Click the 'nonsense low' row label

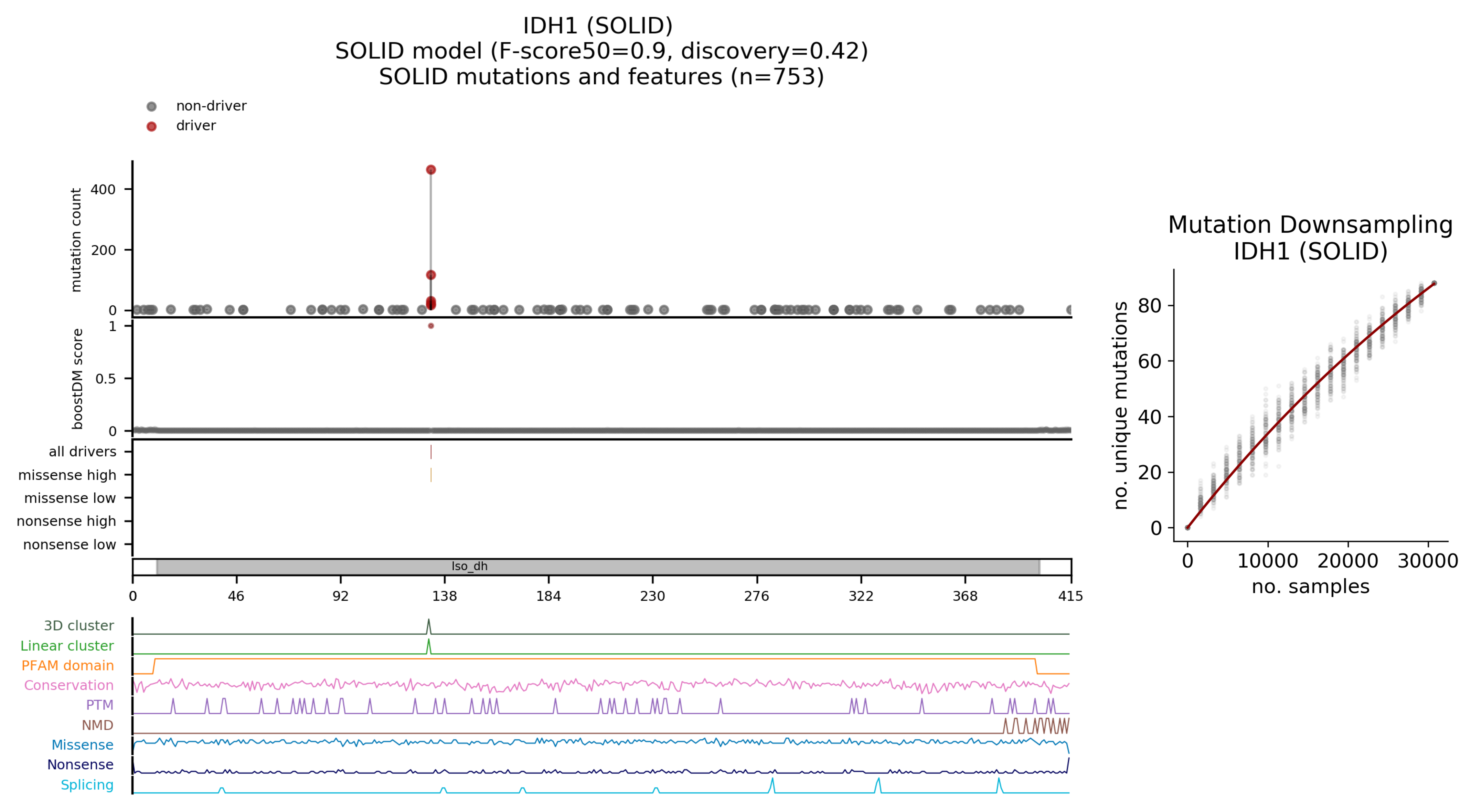tap(69, 545)
